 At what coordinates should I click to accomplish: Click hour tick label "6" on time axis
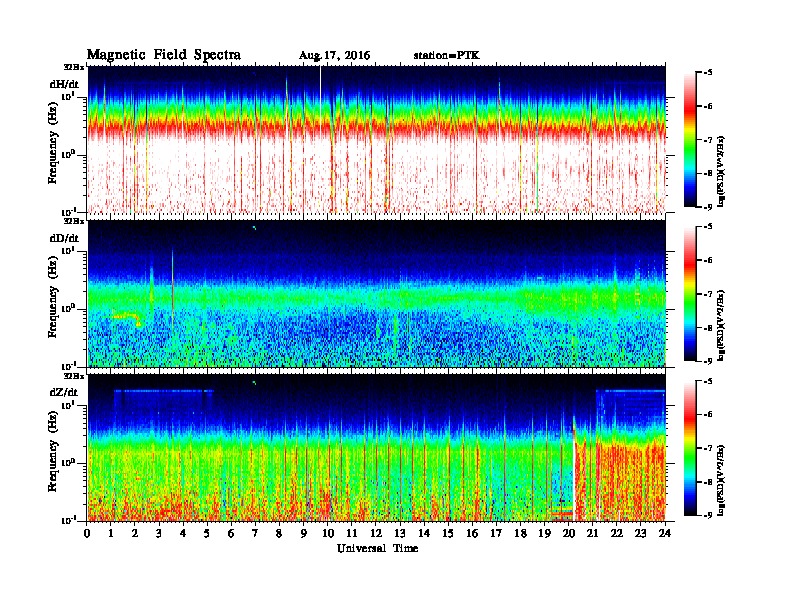(231, 533)
